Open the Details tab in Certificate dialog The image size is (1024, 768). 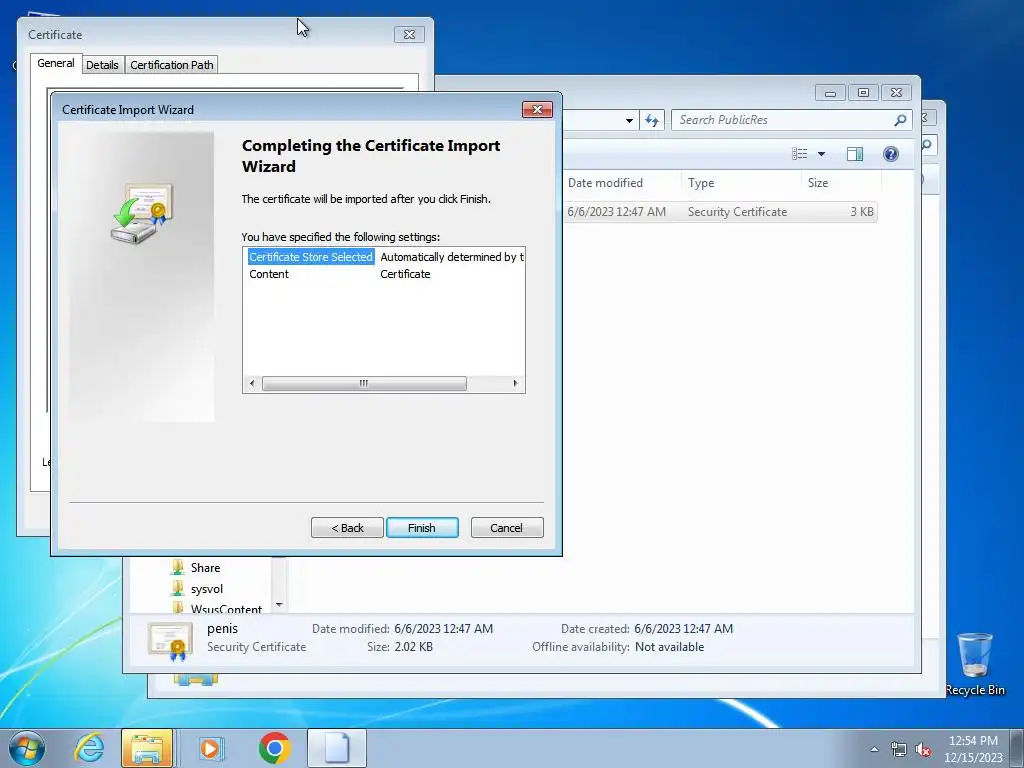(x=103, y=65)
